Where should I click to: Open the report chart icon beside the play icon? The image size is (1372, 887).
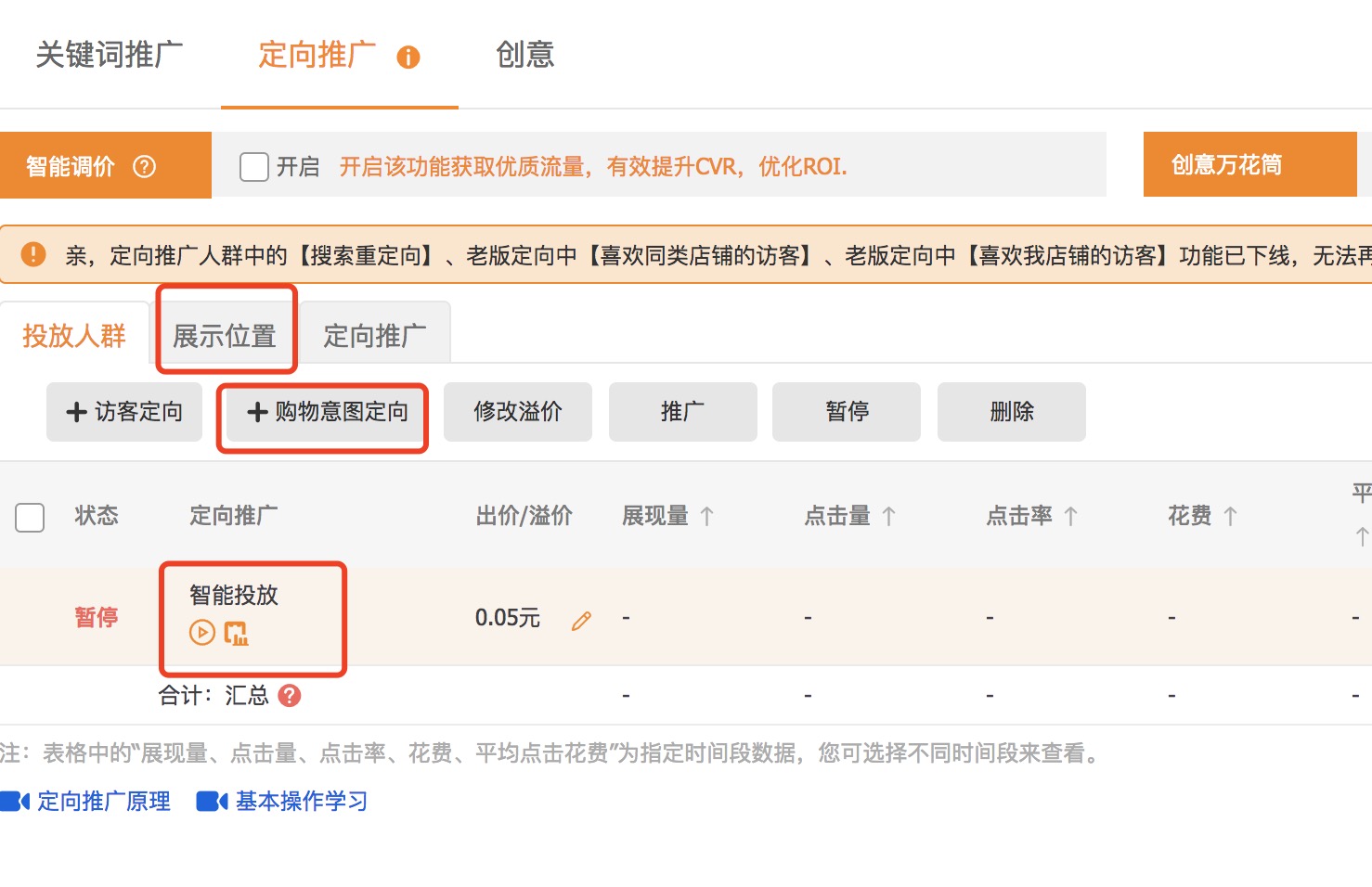tap(238, 633)
